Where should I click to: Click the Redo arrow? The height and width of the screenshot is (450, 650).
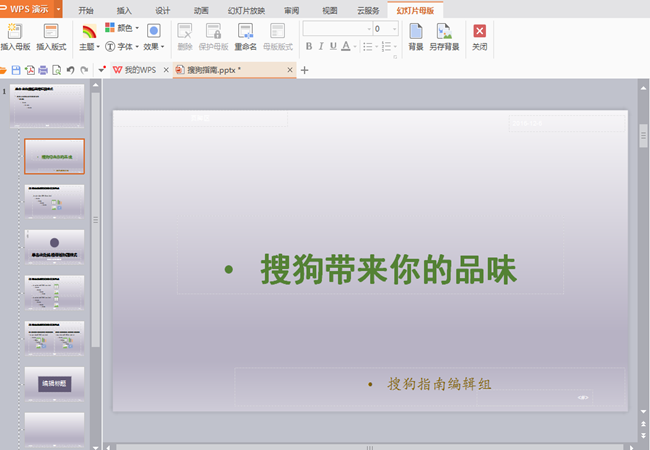click(84, 70)
